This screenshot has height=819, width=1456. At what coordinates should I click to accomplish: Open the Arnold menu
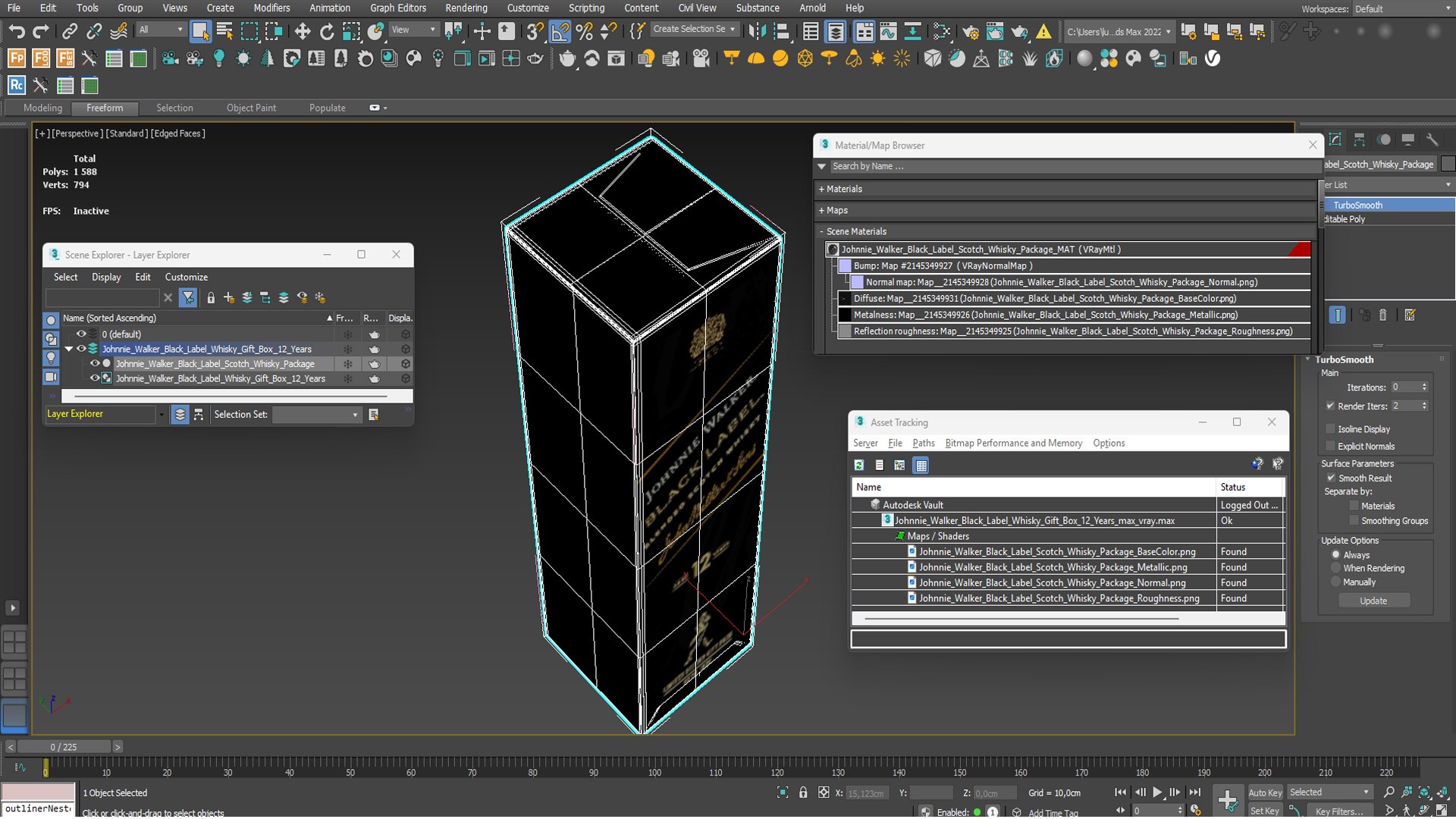812,8
